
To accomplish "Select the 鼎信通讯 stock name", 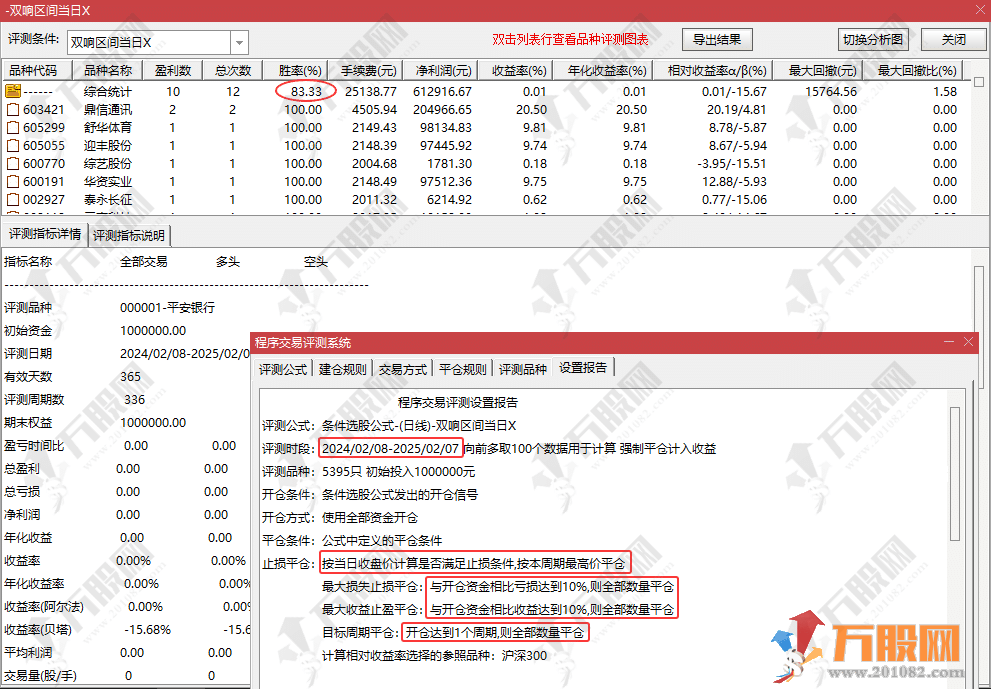I will pos(107,109).
